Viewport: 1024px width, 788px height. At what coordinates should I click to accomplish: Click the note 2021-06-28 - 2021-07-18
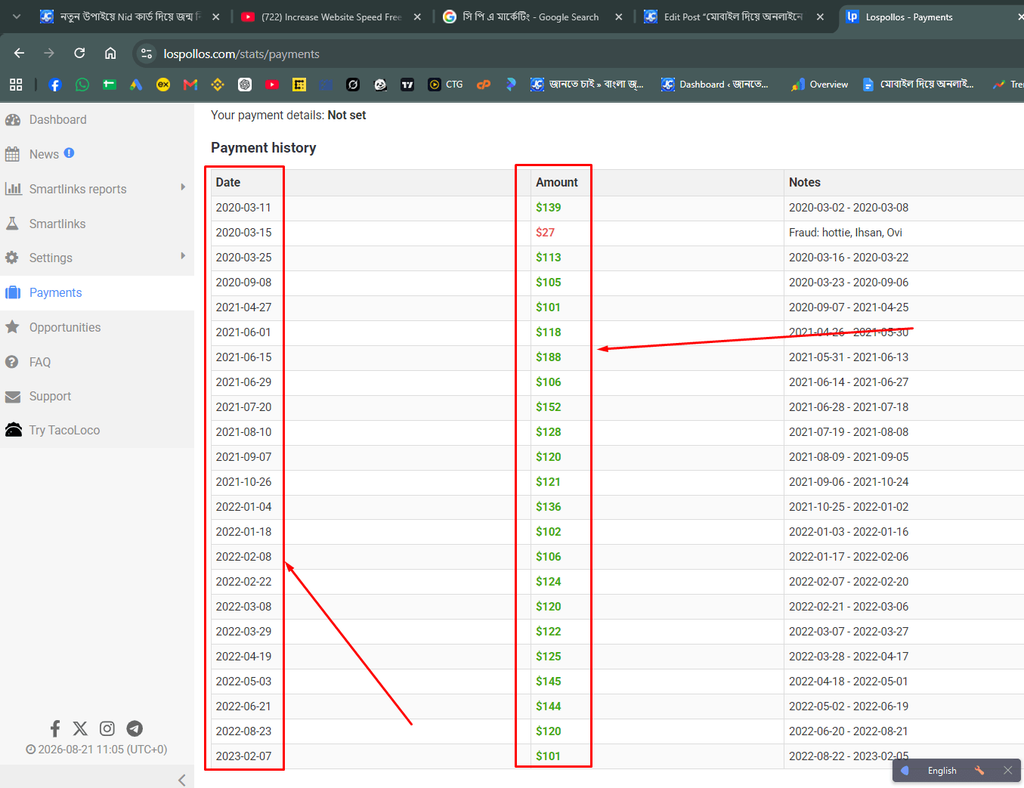click(848, 407)
